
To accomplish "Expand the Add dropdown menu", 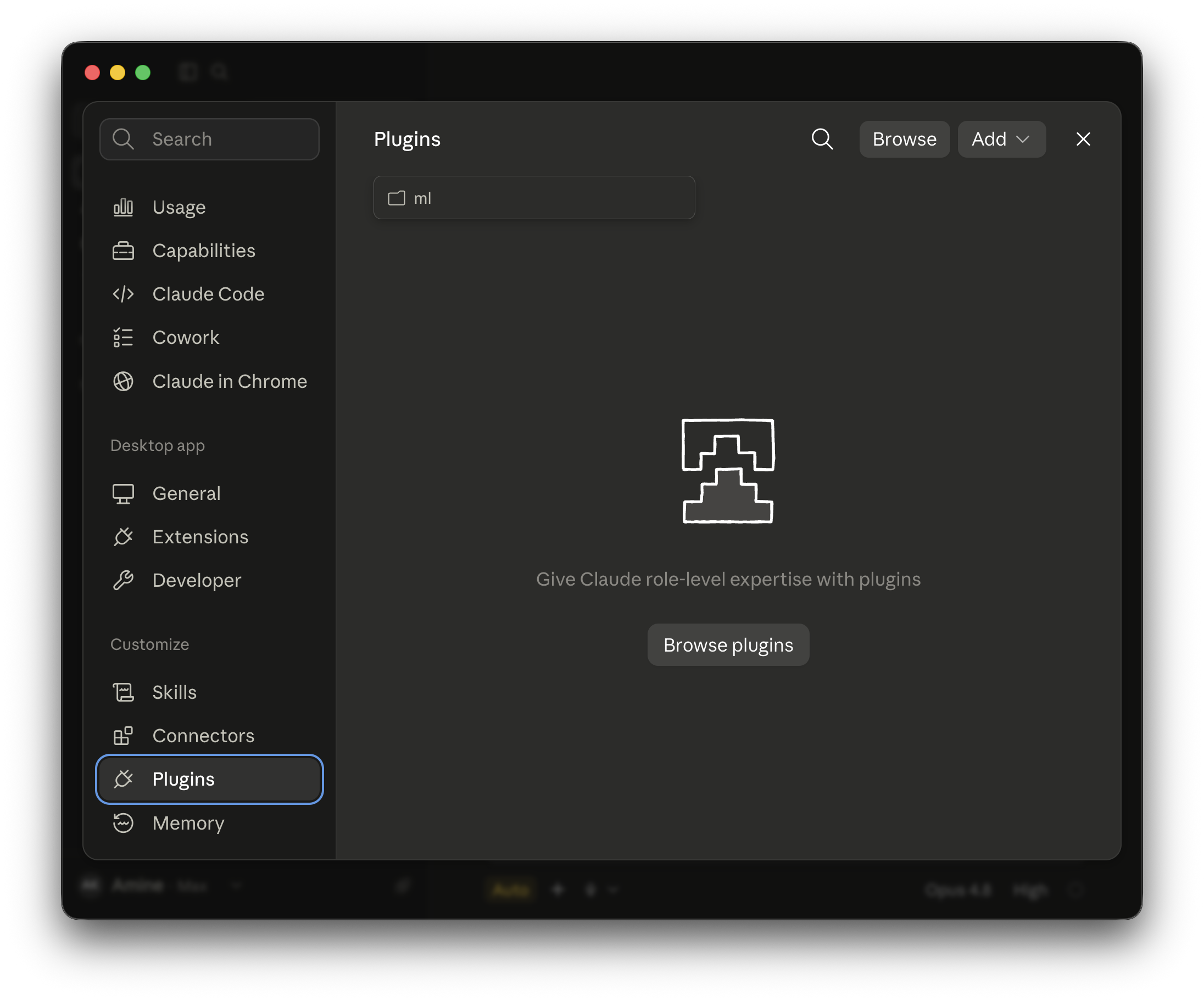I will [1002, 139].
